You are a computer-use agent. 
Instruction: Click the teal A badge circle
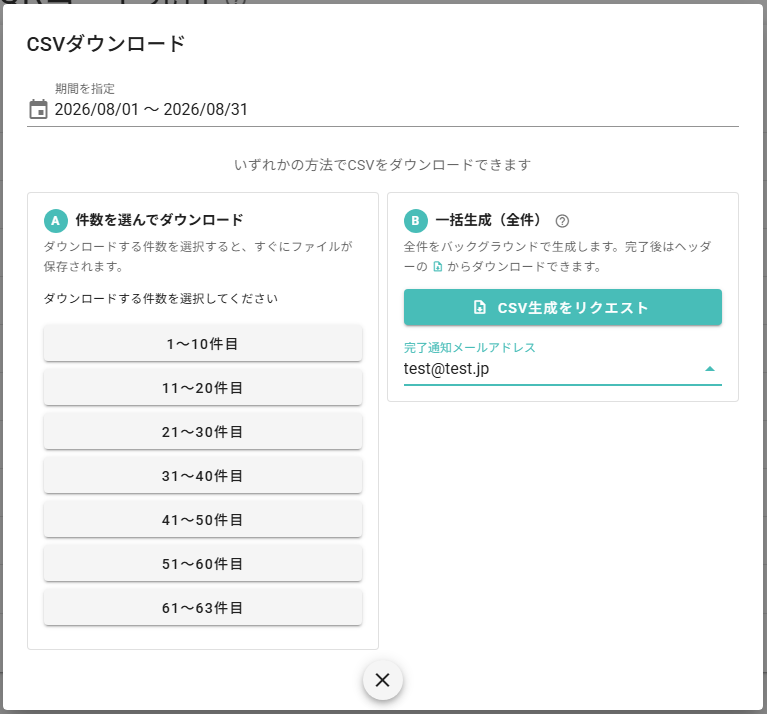tap(55, 221)
